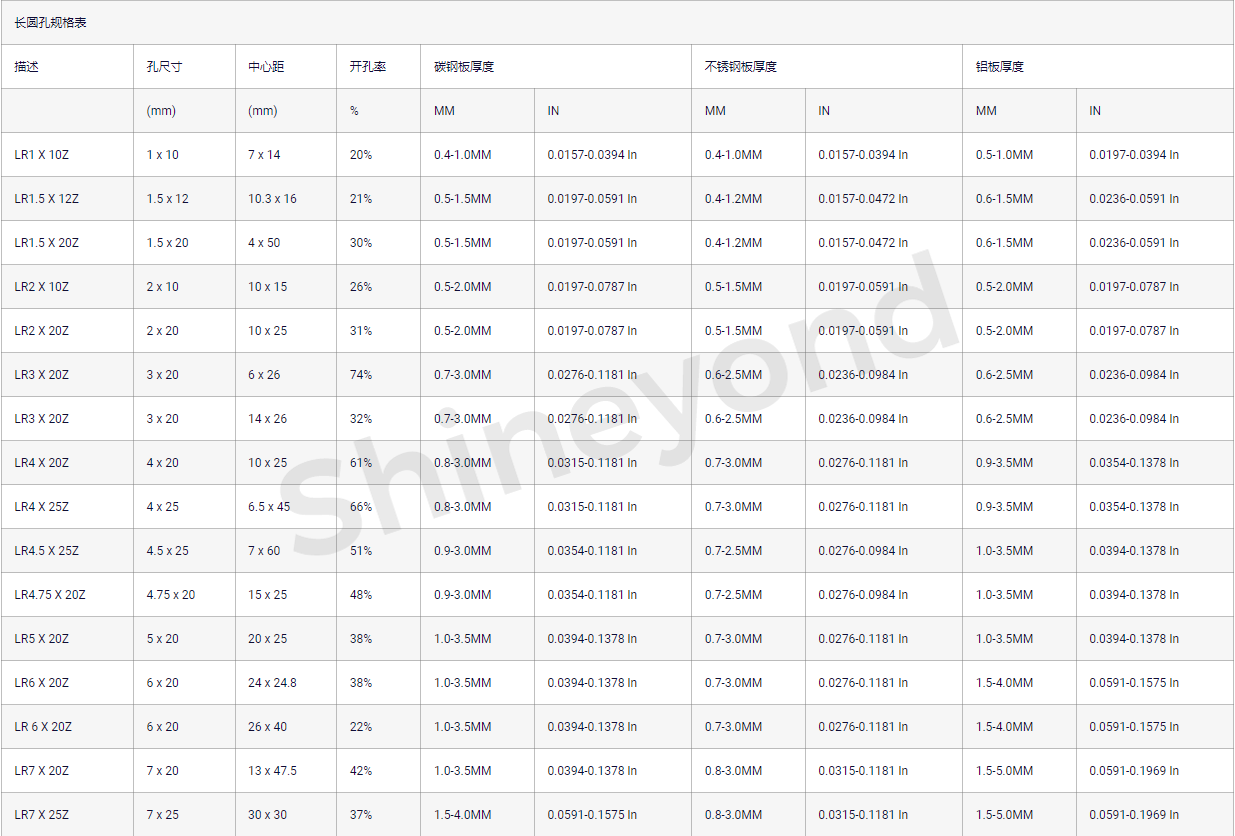The height and width of the screenshot is (836, 1235).
Task: Click the 铝板厚度 header cell
Action: tap(1000, 67)
